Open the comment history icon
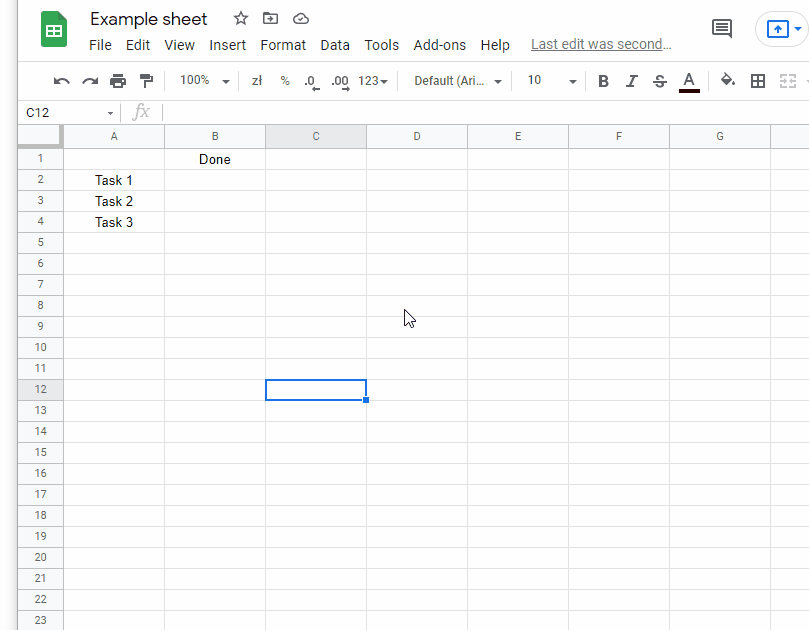Screen dimensions: 809x630 coord(722,28)
